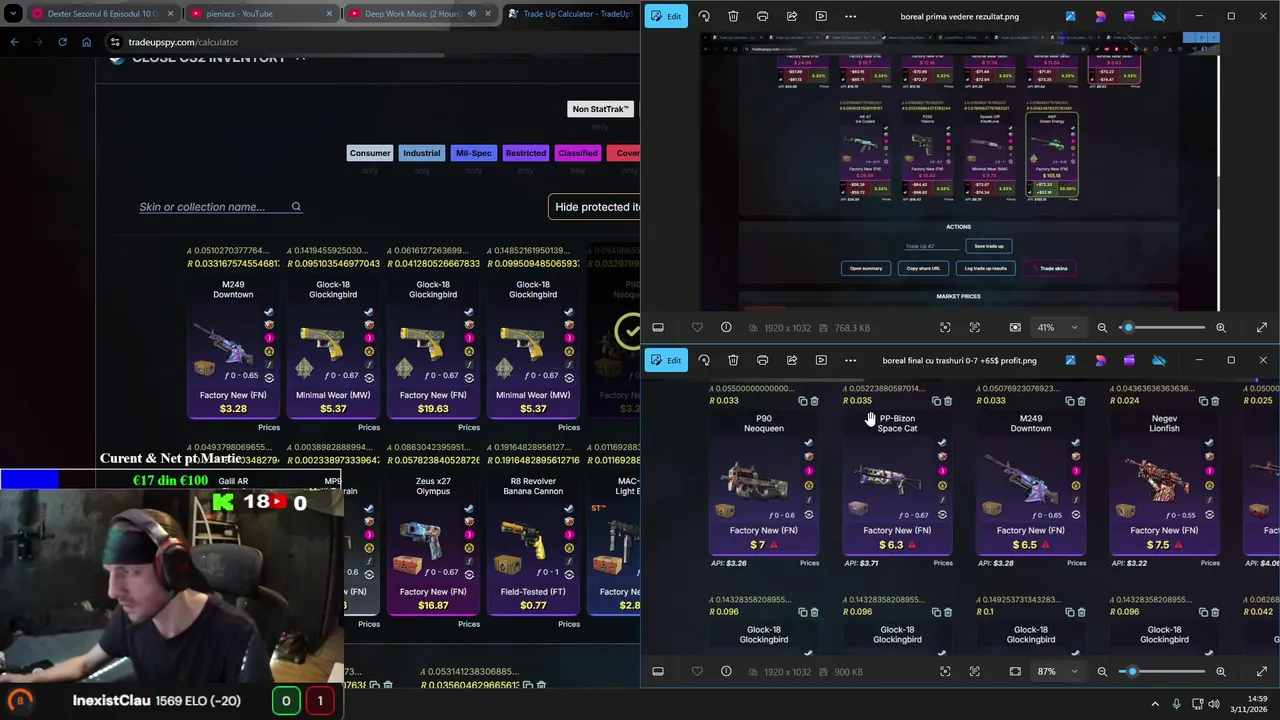This screenshot has height=720, width=1280.
Task: Toggle filmstrip in top Photos window
Action: (x=658, y=327)
